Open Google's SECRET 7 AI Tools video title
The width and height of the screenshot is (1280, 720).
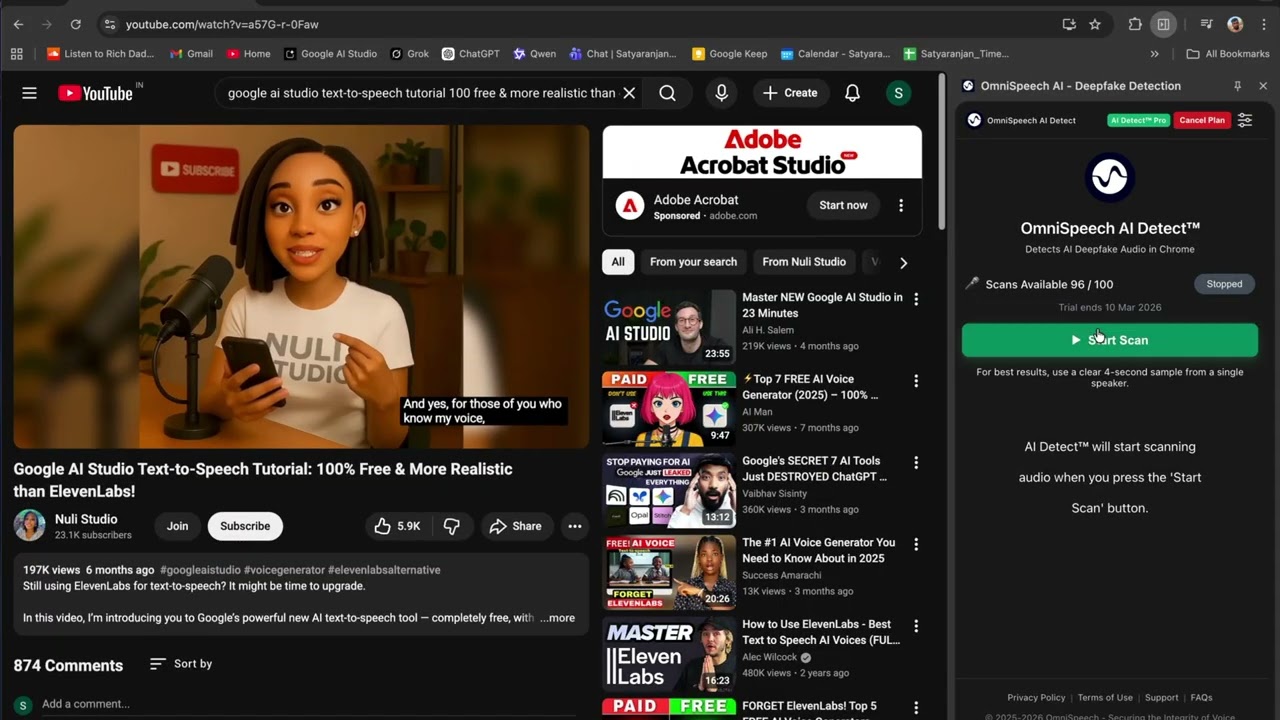tap(814, 469)
